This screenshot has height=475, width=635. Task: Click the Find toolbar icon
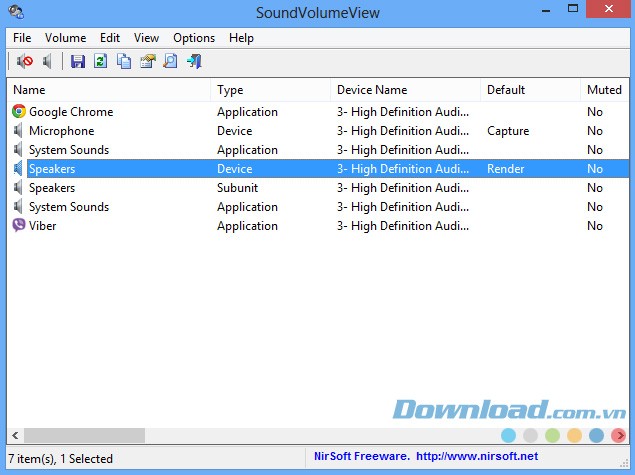[x=170, y=62]
